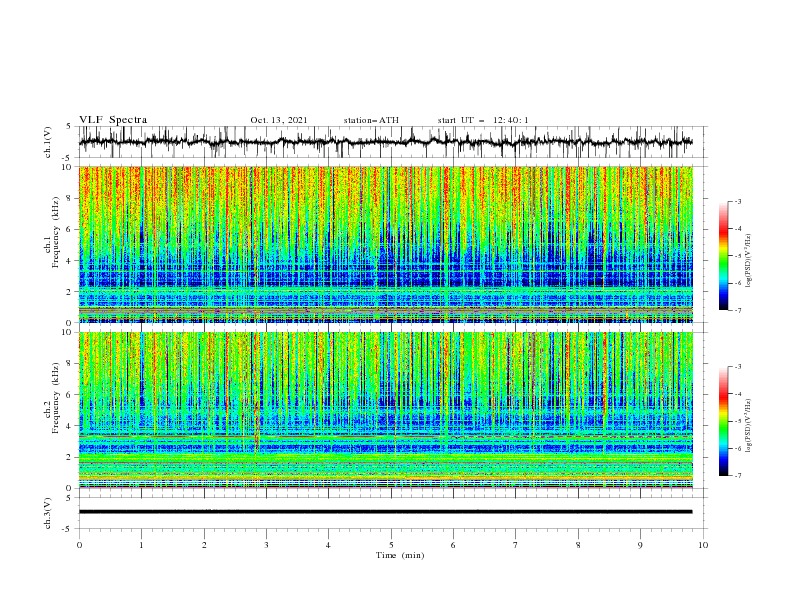
Task: Click inside the ch.1 spectrogram panel
Action: coord(385,244)
